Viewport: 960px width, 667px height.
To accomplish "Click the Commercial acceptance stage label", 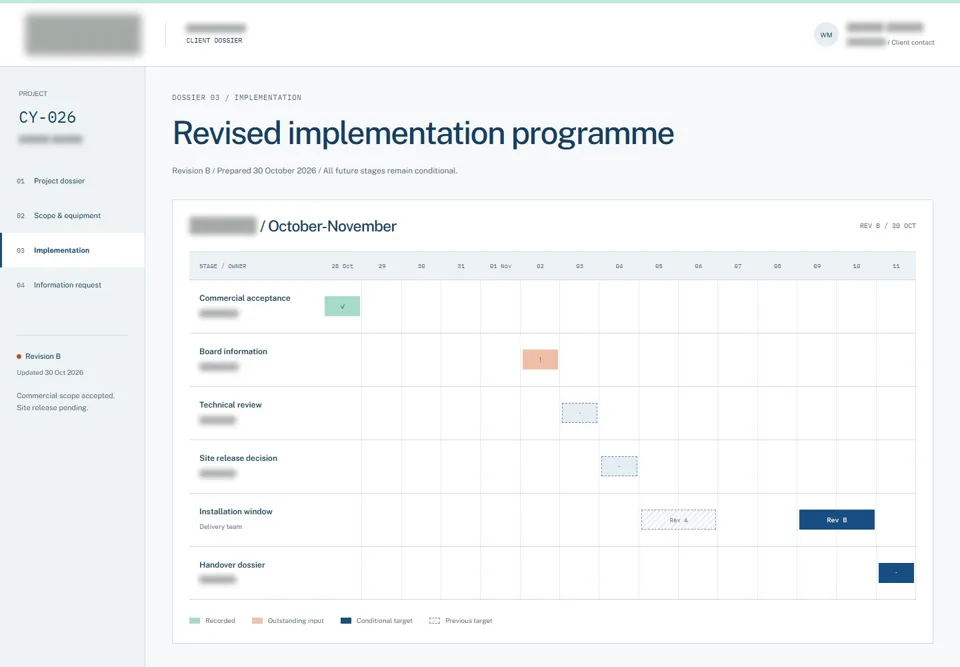I will (x=245, y=298).
